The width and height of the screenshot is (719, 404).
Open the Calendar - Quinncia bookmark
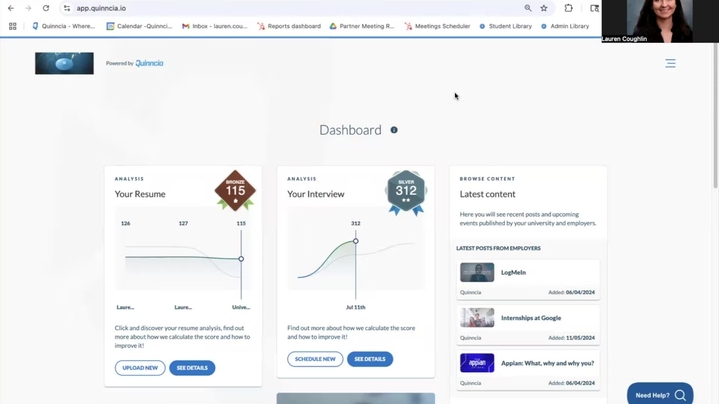(139, 26)
